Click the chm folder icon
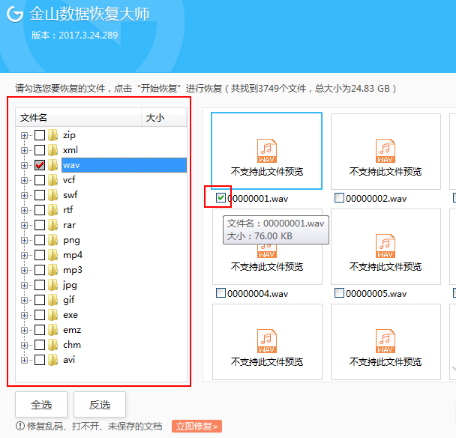 tap(53, 345)
